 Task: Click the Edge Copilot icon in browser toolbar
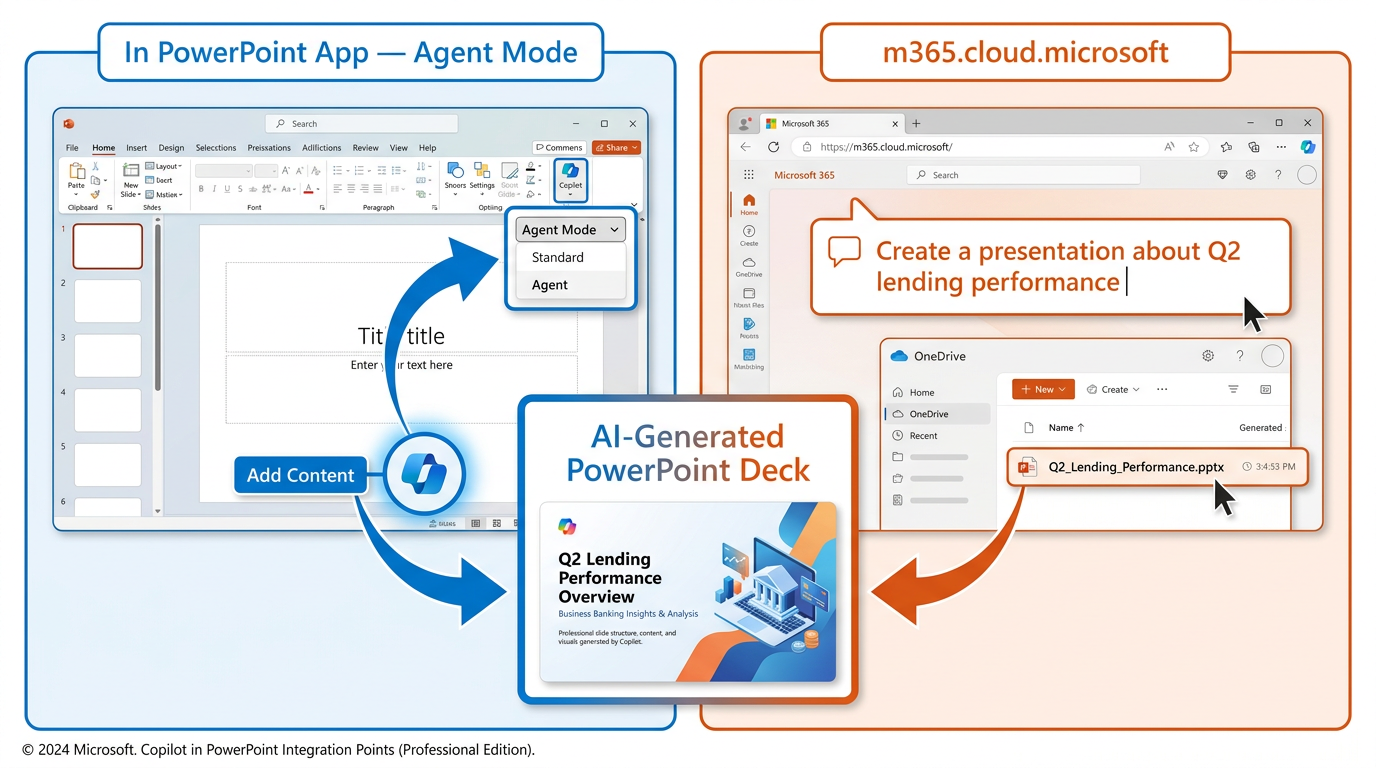pos(1307,147)
